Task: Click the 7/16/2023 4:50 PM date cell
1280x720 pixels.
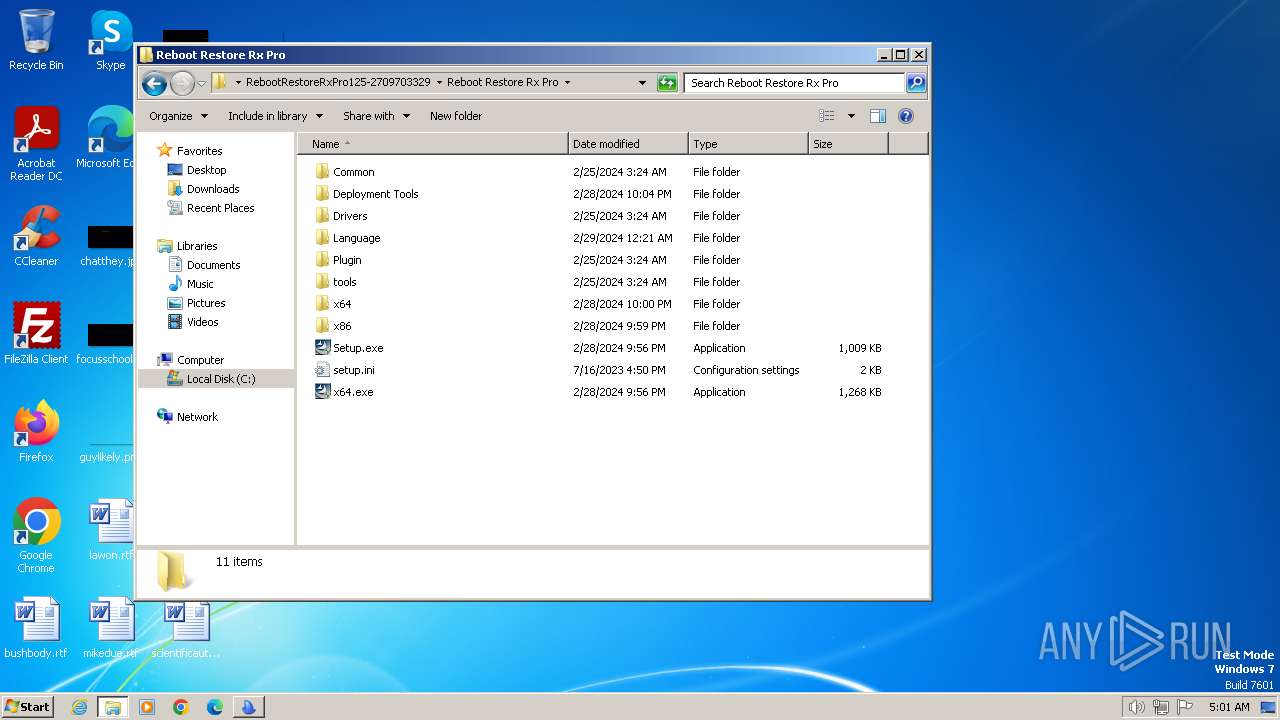Action: pos(619,370)
